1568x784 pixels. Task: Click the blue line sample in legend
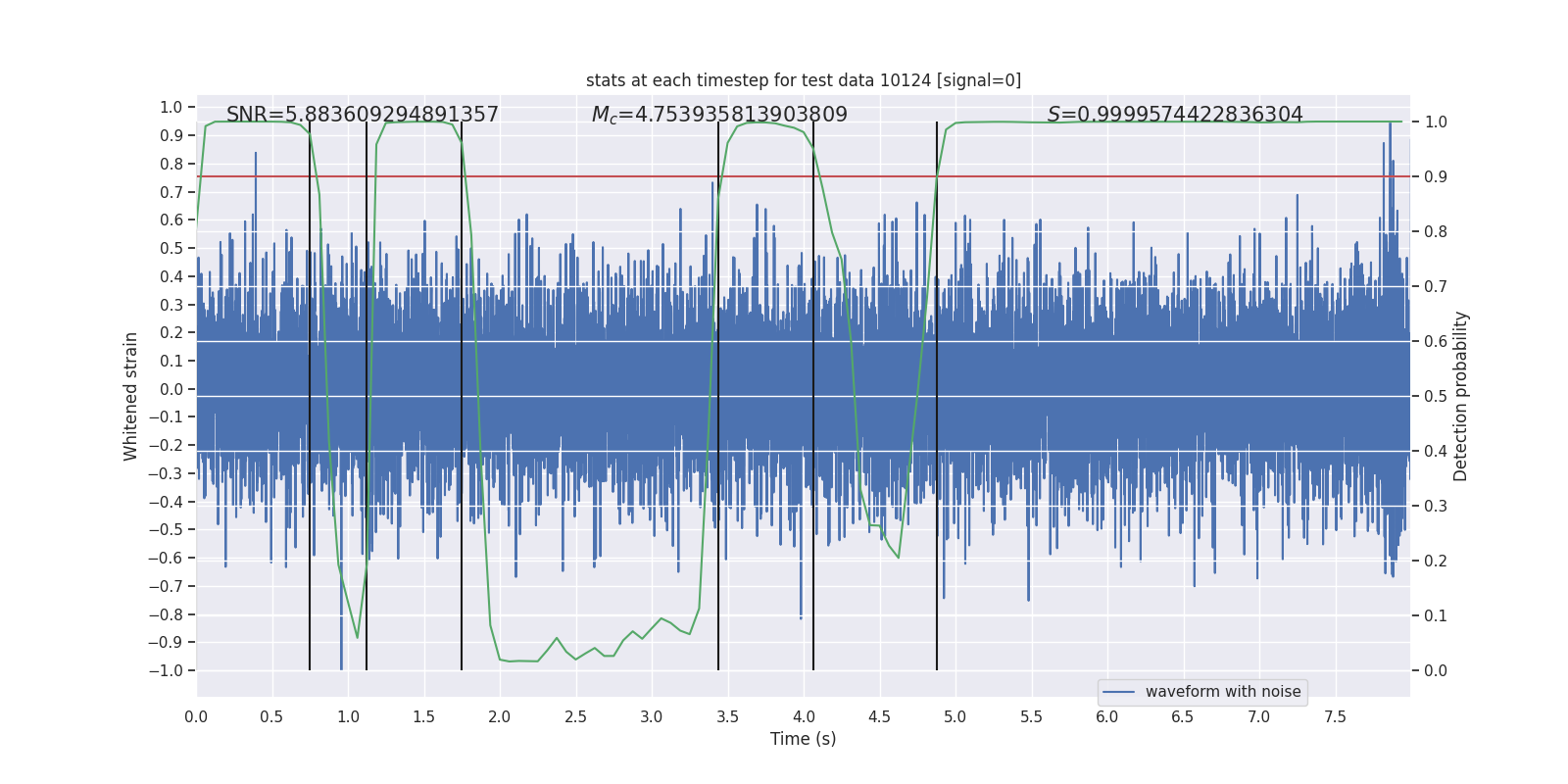(1118, 692)
